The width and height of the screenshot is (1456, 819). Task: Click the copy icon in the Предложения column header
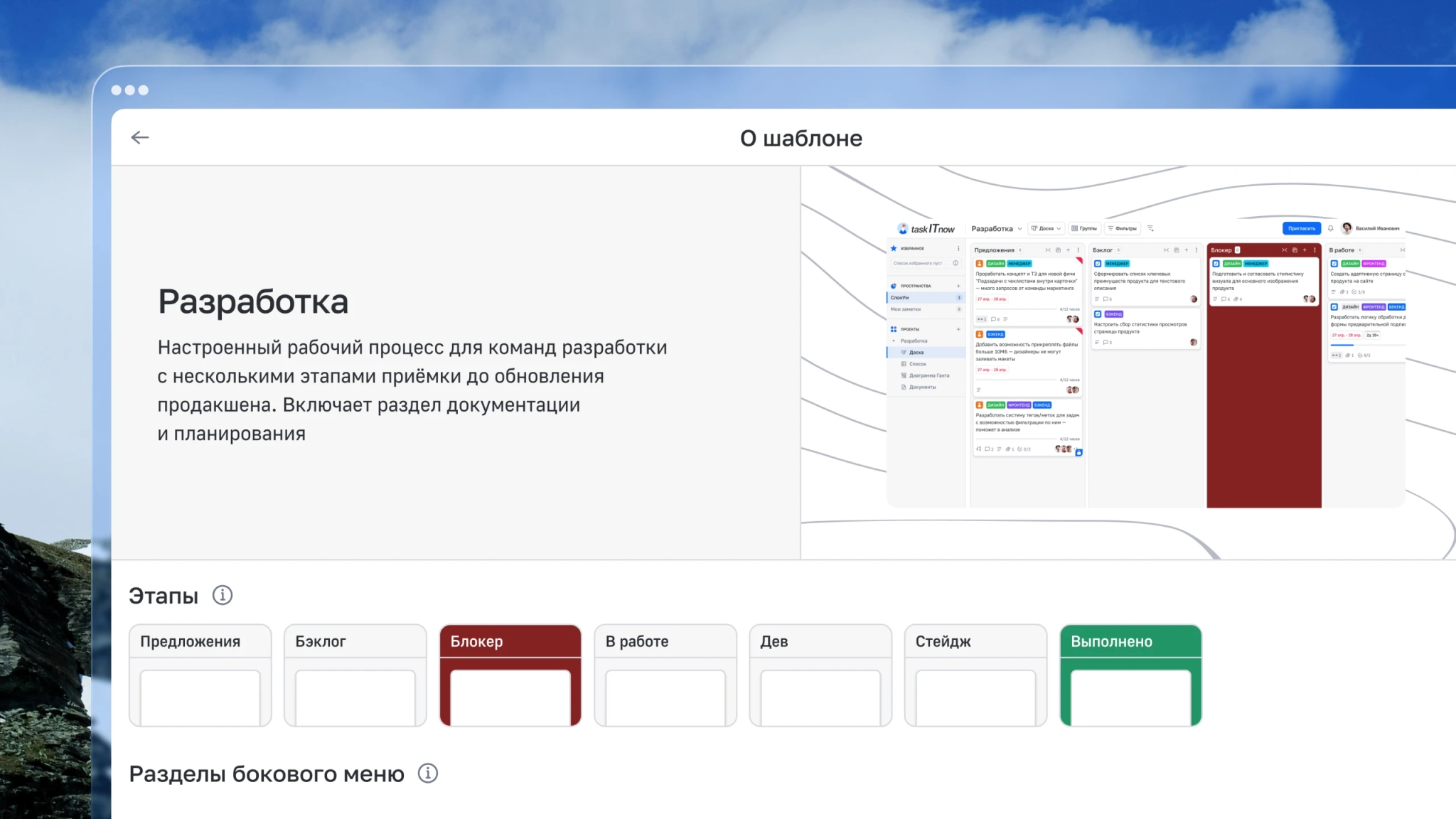click(1058, 250)
